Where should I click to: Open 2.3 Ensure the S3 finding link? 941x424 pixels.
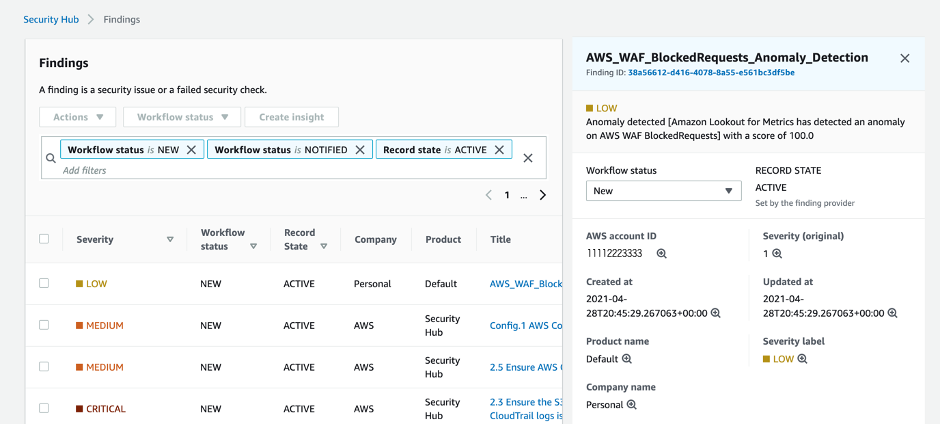tap(526, 408)
